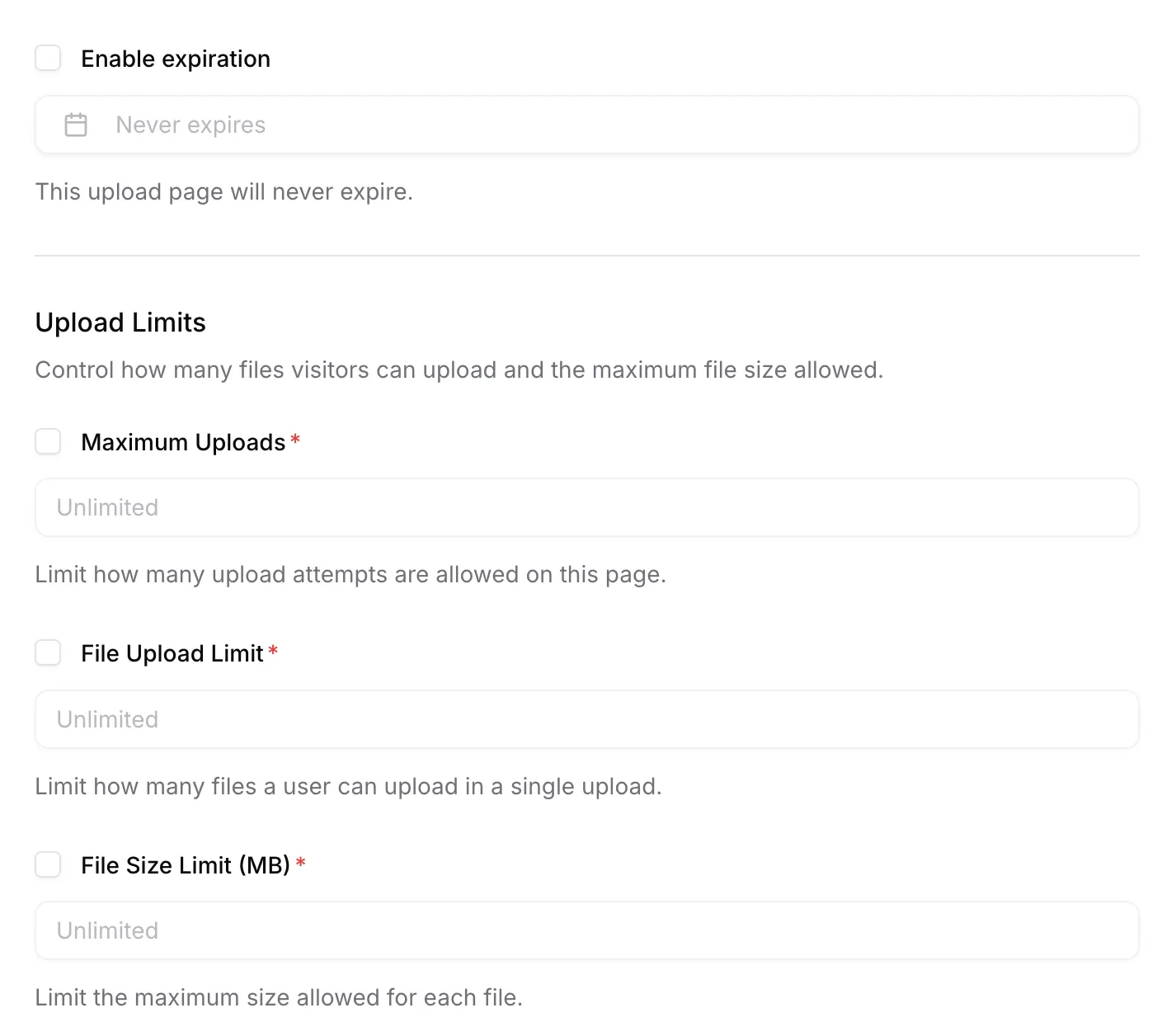This screenshot has height=1036, width=1176.
Task: Click the upload attempts helper text
Action: 350,574
